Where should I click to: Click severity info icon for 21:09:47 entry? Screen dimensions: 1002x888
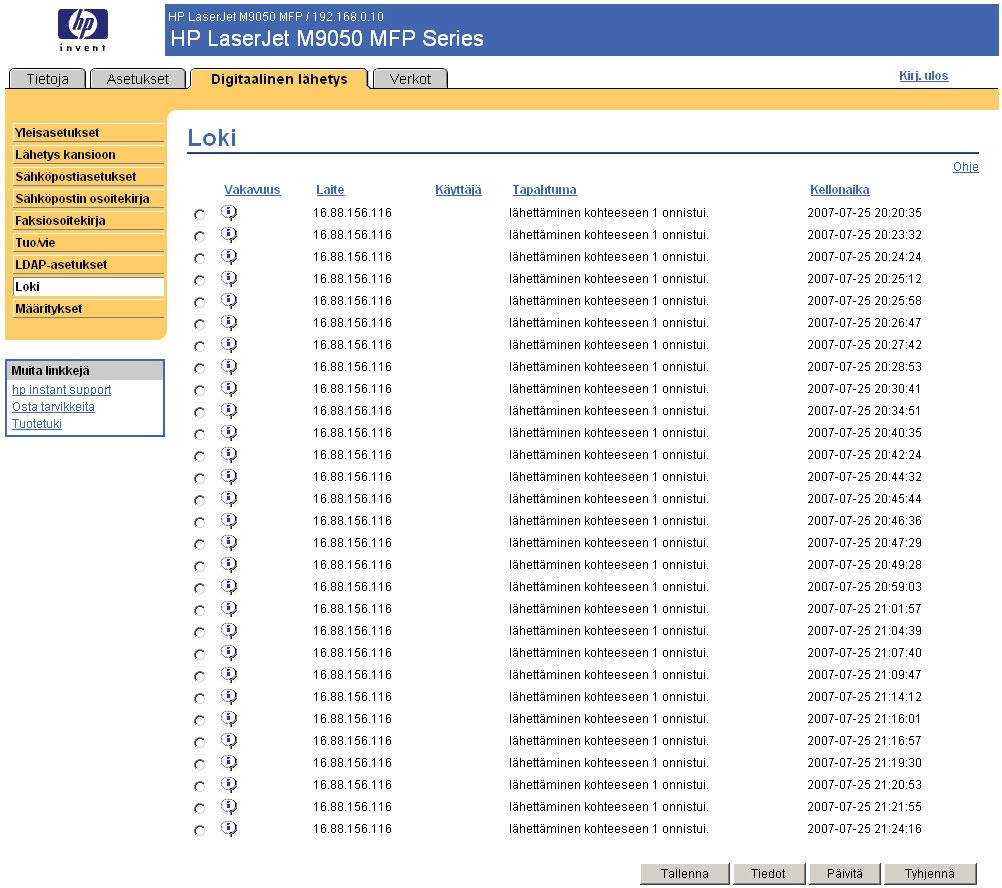pyautogui.click(x=229, y=675)
